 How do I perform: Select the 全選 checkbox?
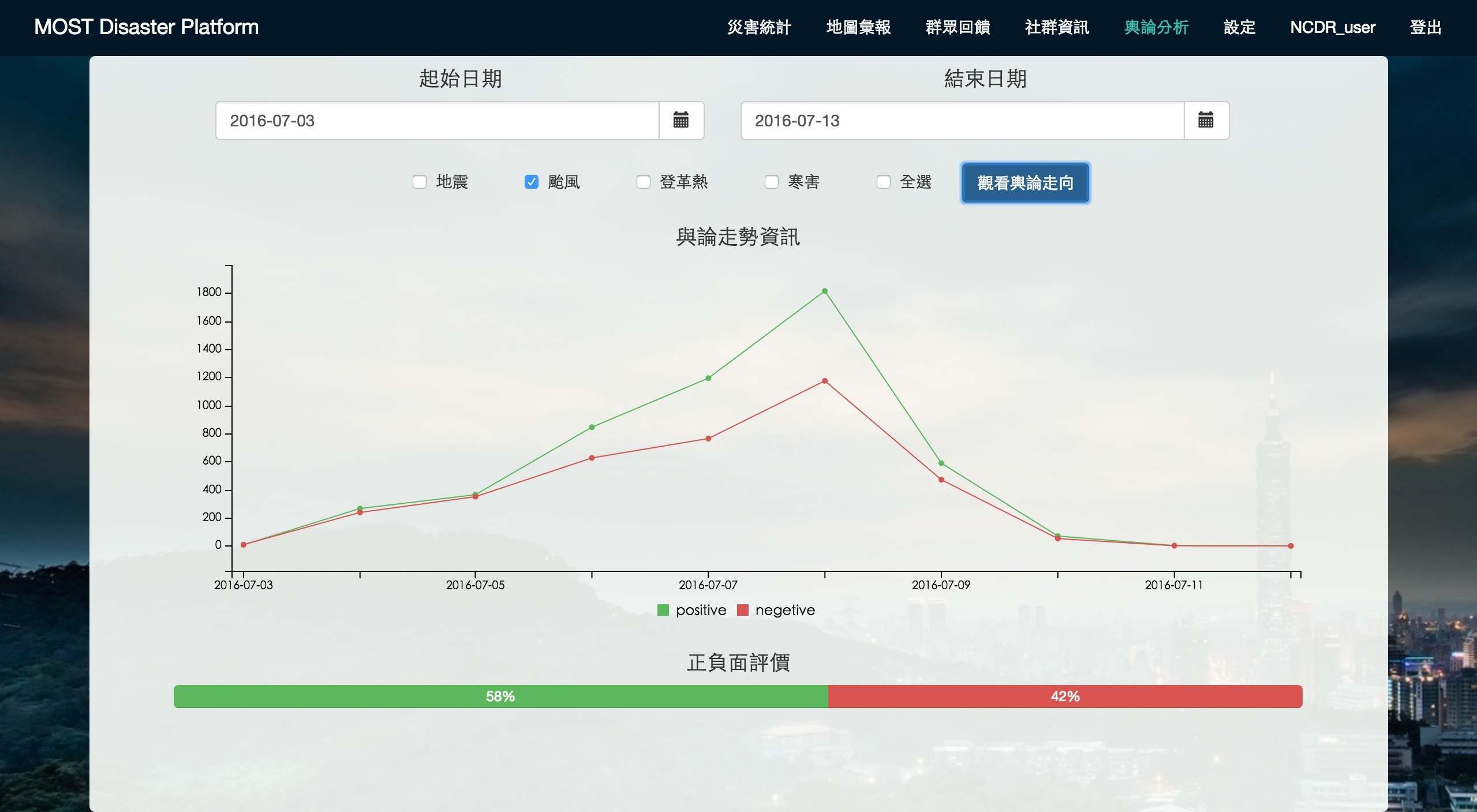884,182
